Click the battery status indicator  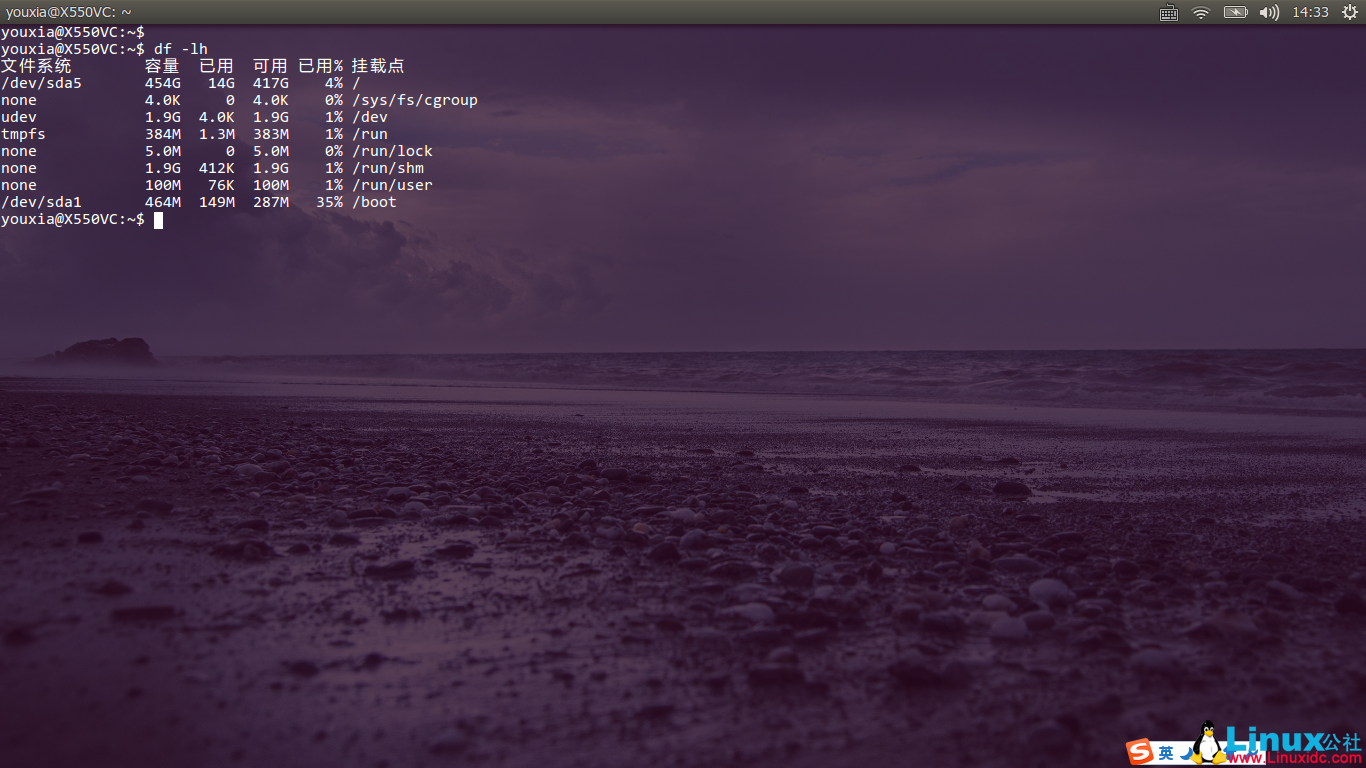click(1235, 12)
